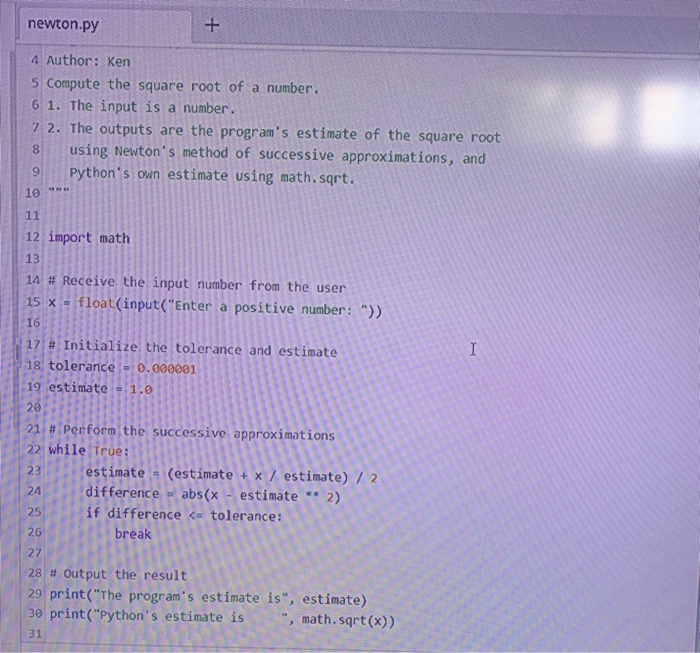Click the closing triple quotes on line 10
This screenshot has width=700, height=653.
(x=58, y=190)
